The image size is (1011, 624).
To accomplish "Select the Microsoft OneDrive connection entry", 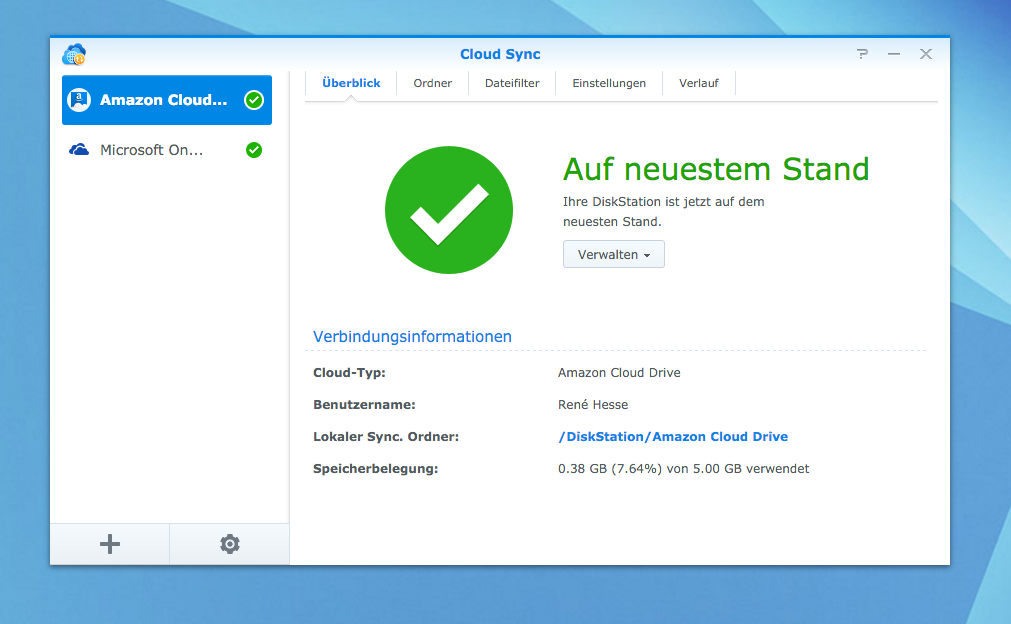I will point(167,150).
